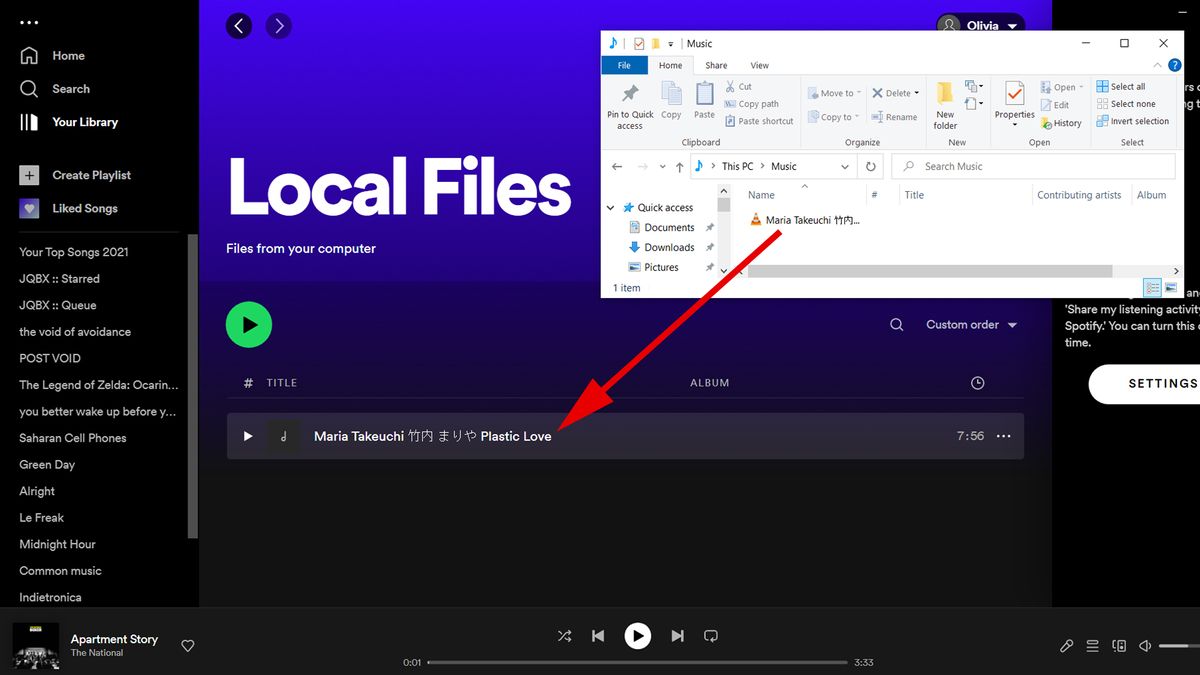Image resolution: width=1200 pixels, height=675 pixels.
Task: Click the SETTINGS button
Action: (1161, 383)
